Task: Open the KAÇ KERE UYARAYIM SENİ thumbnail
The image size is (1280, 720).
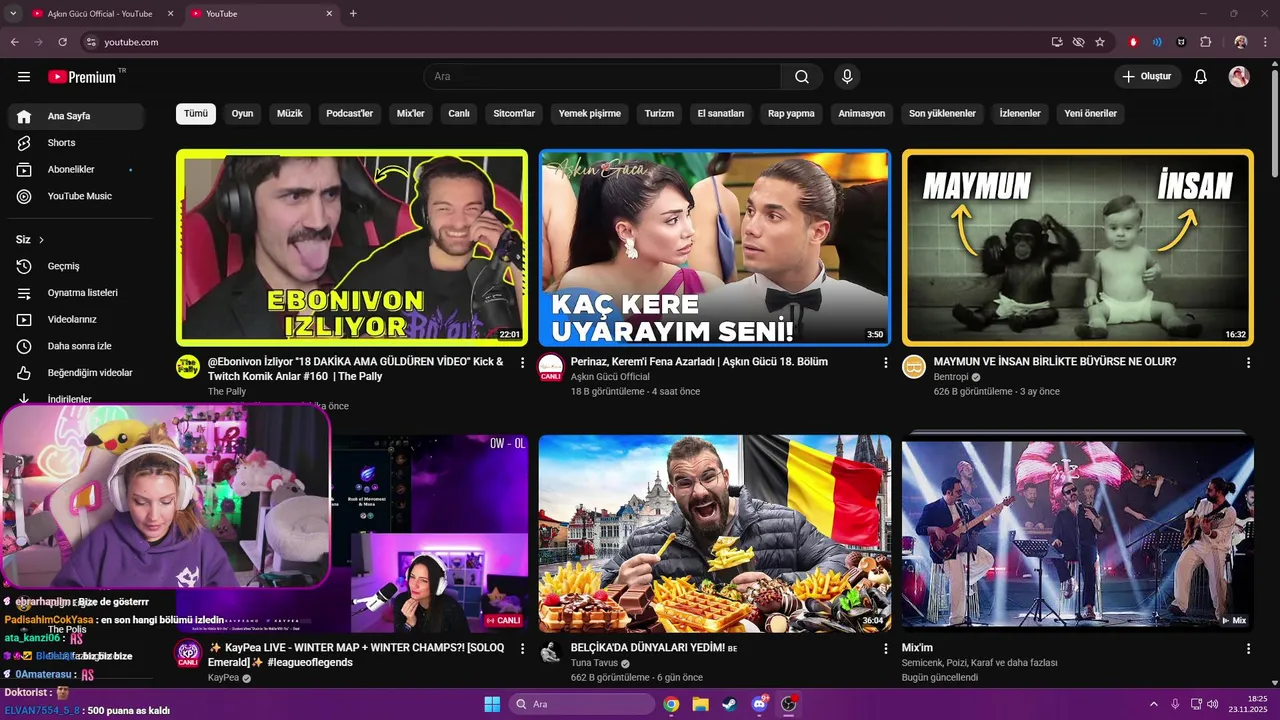Action: [x=715, y=248]
